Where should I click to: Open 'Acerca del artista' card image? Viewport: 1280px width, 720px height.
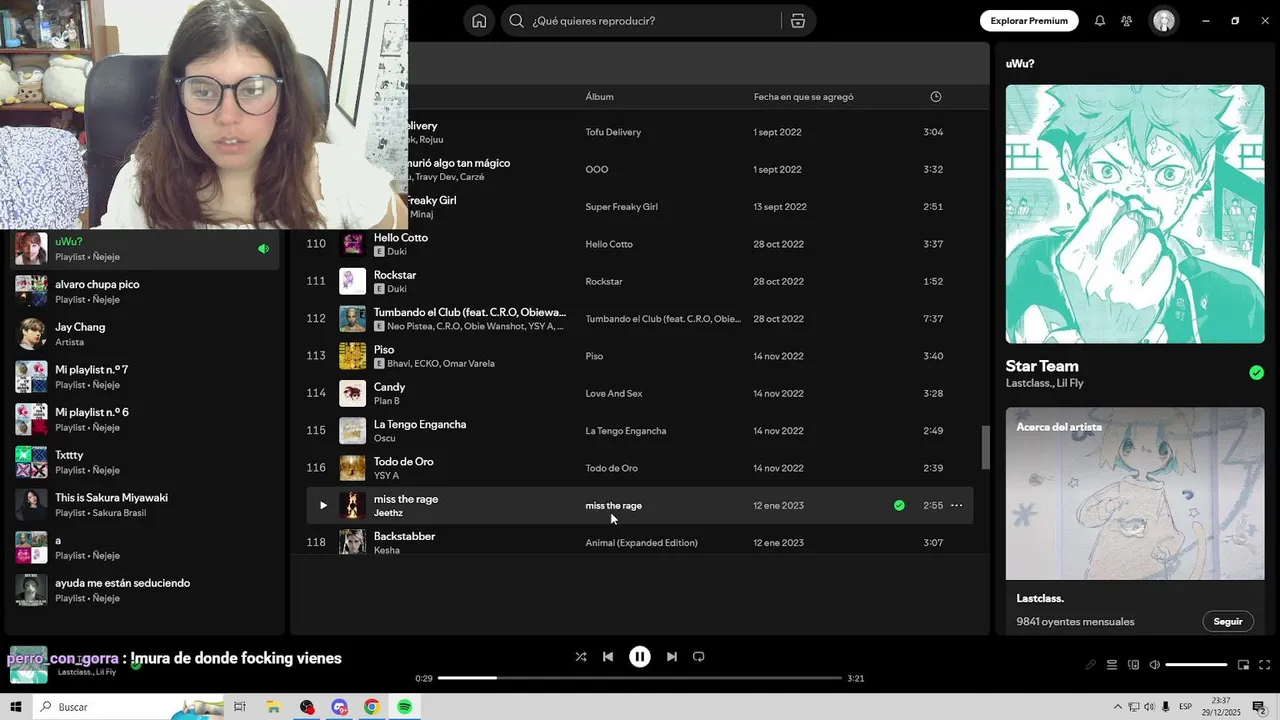[1135, 493]
